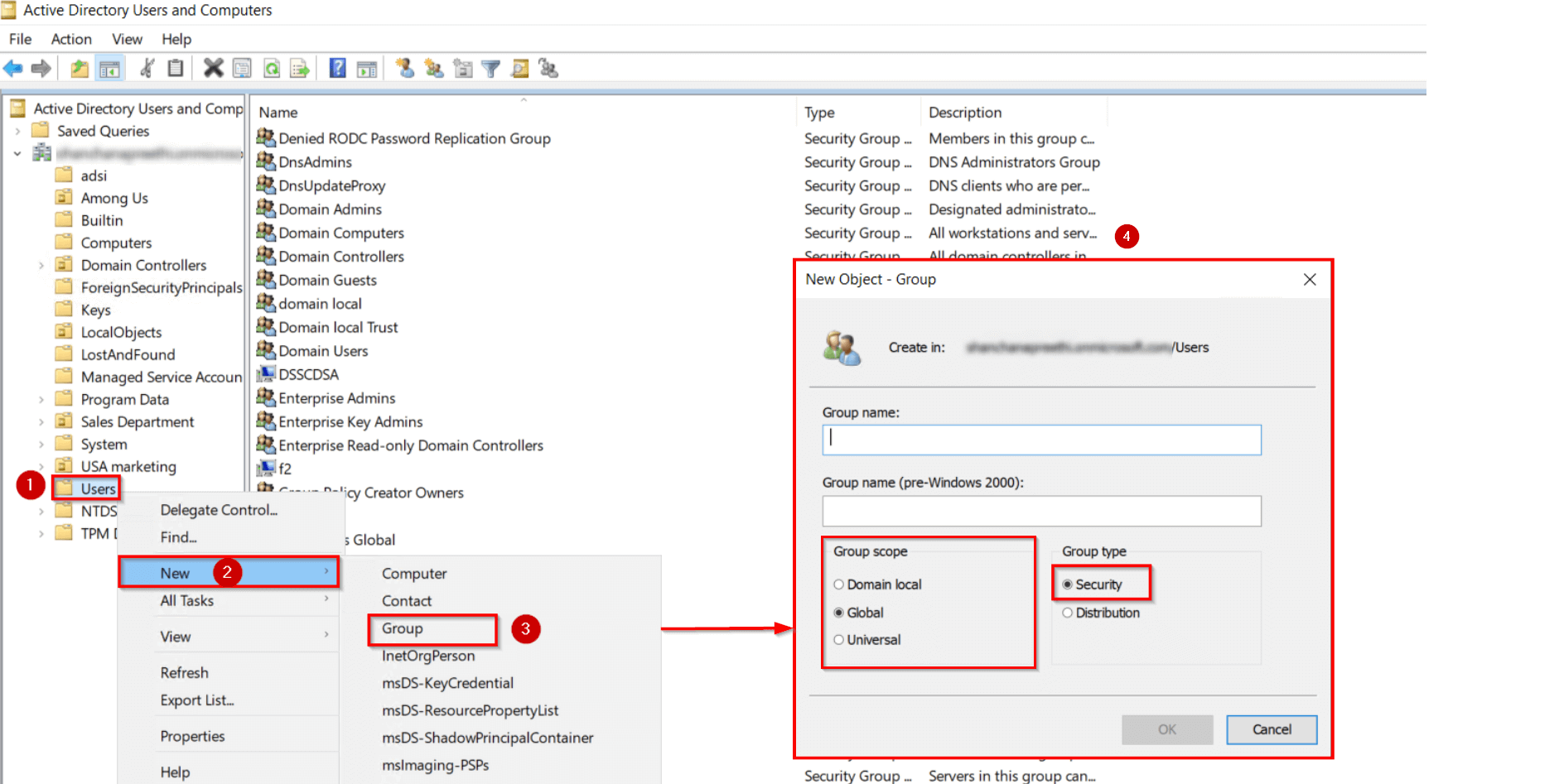
Task: Cancel the New Object - Group dialog
Action: 1271,729
